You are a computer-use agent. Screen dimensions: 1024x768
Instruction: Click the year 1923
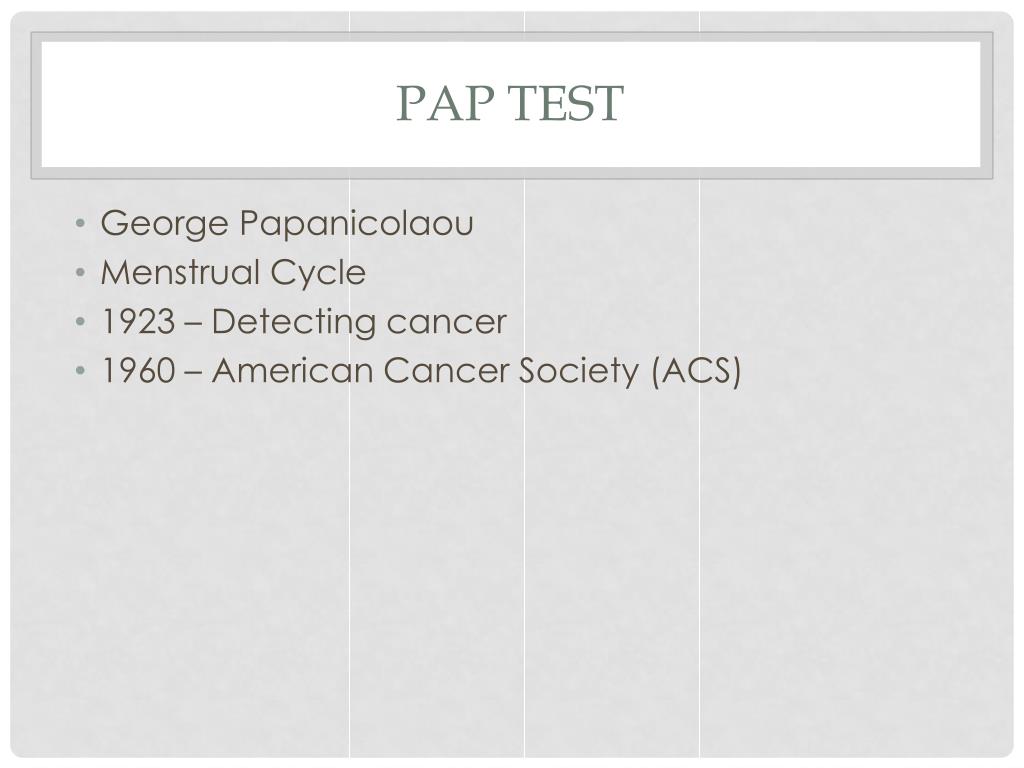(138, 322)
